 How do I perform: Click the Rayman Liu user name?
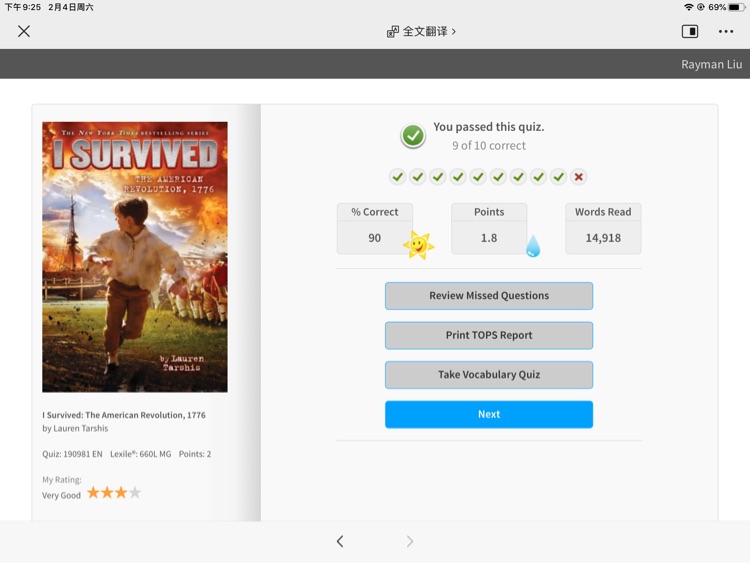pos(711,65)
